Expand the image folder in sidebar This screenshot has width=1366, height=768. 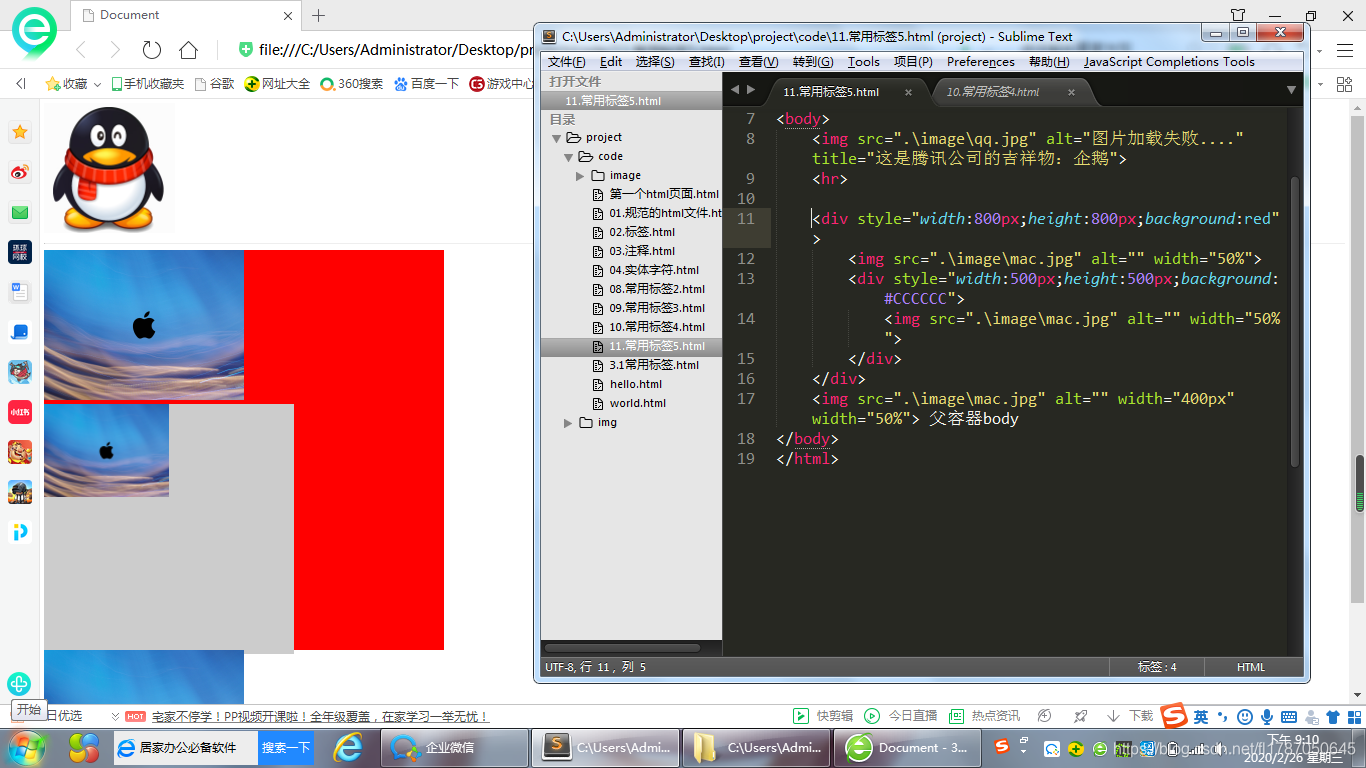click(580, 176)
